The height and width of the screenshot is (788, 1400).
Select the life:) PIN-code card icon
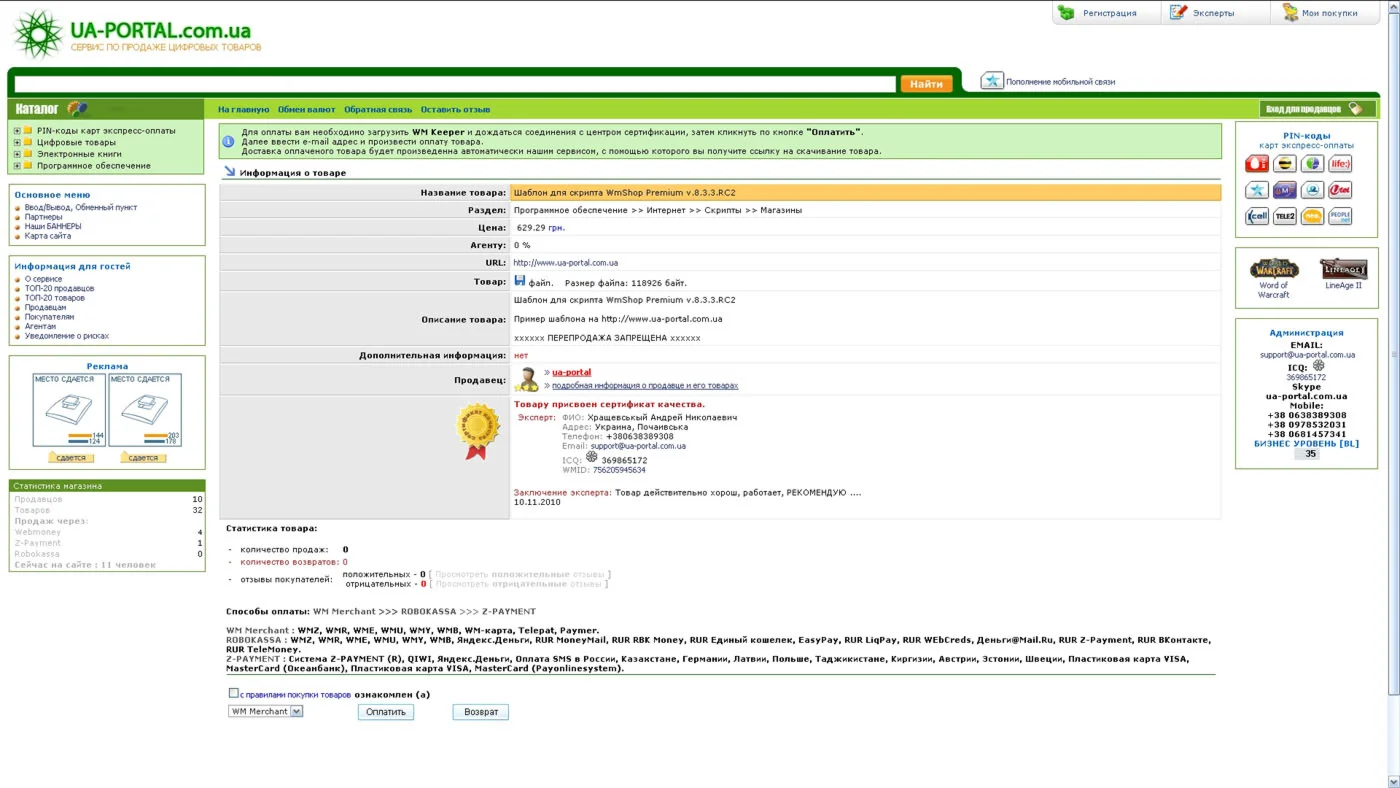tap(1340, 164)
